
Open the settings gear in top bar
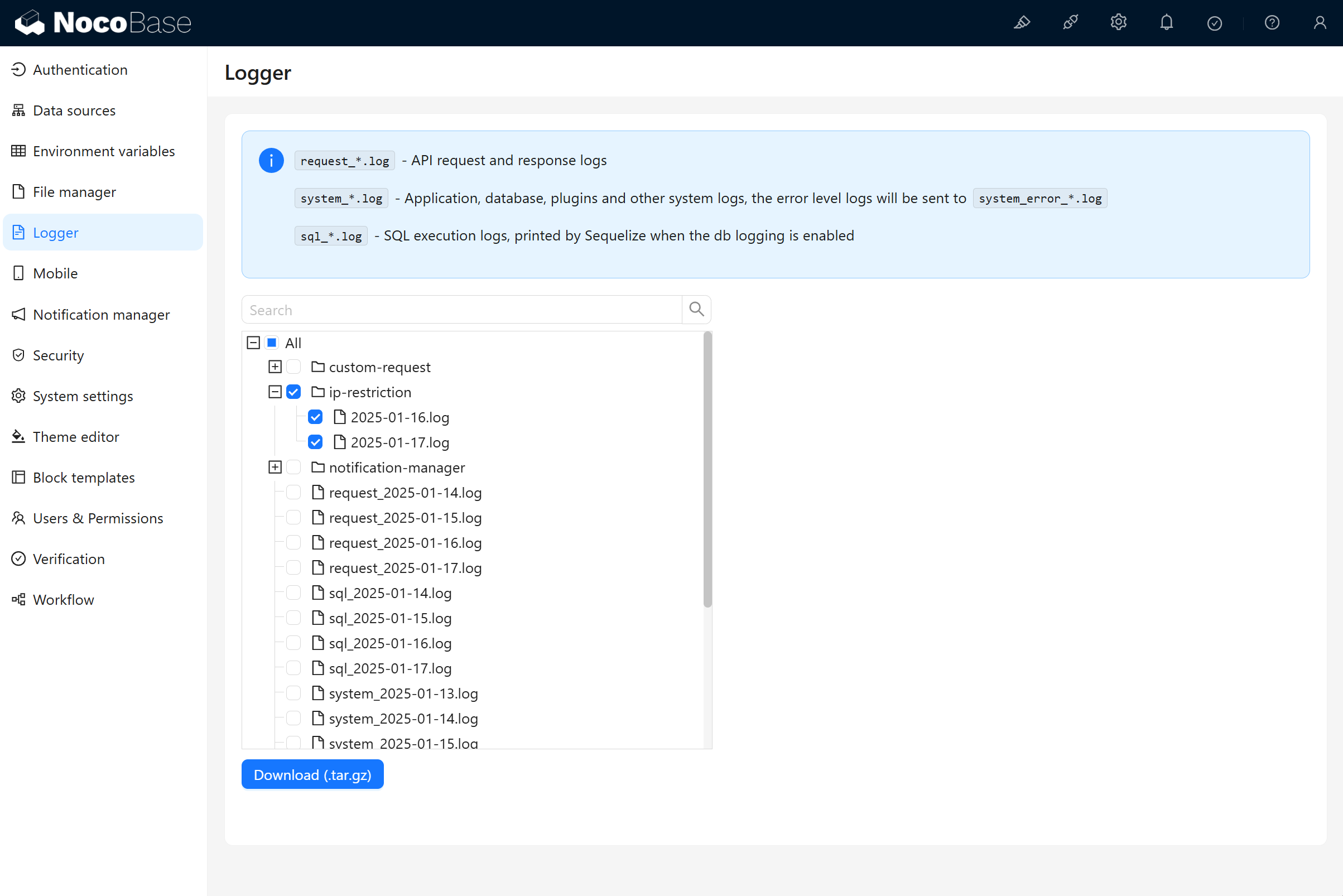tap(1118, 23)
